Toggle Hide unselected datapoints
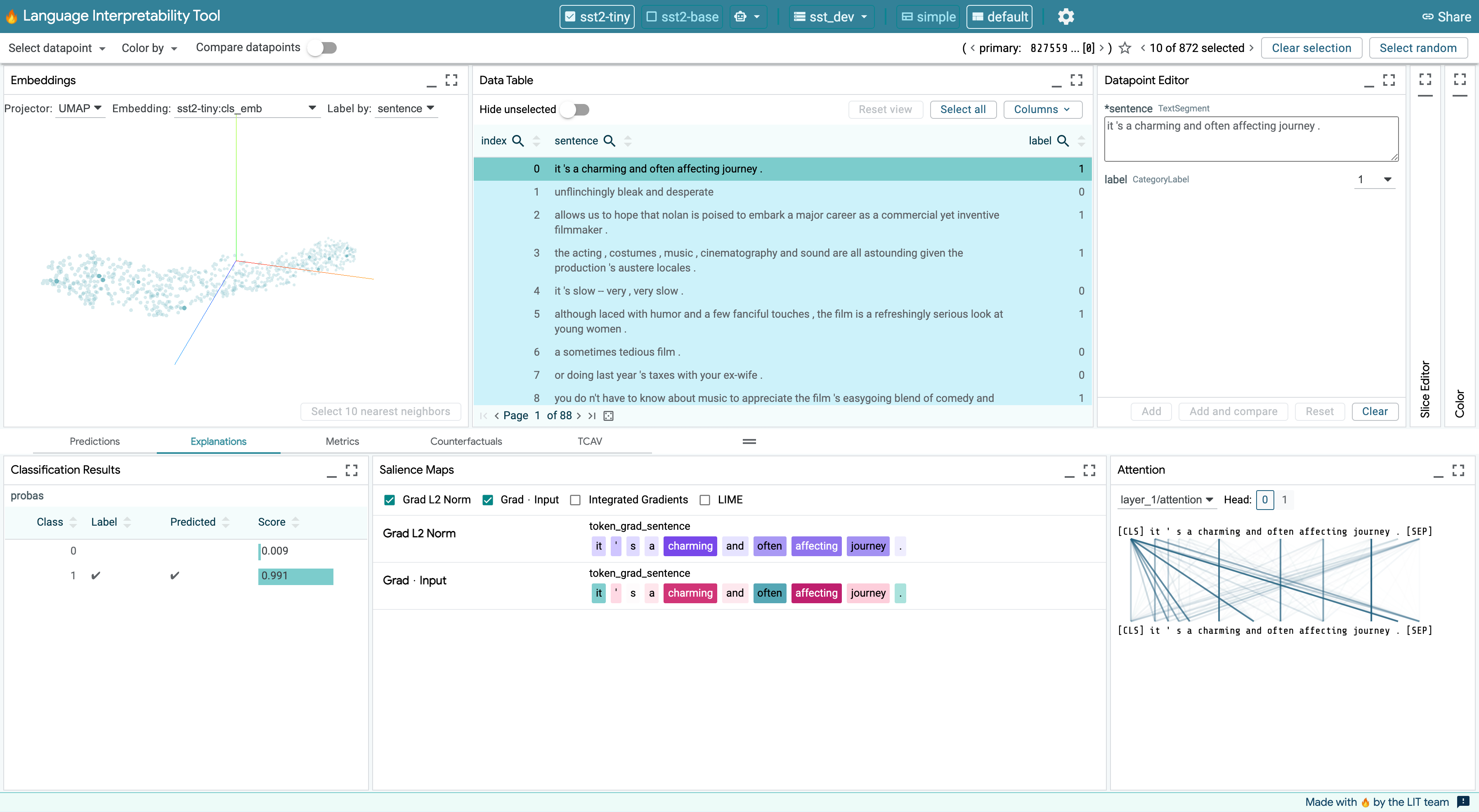 (578, 109)
